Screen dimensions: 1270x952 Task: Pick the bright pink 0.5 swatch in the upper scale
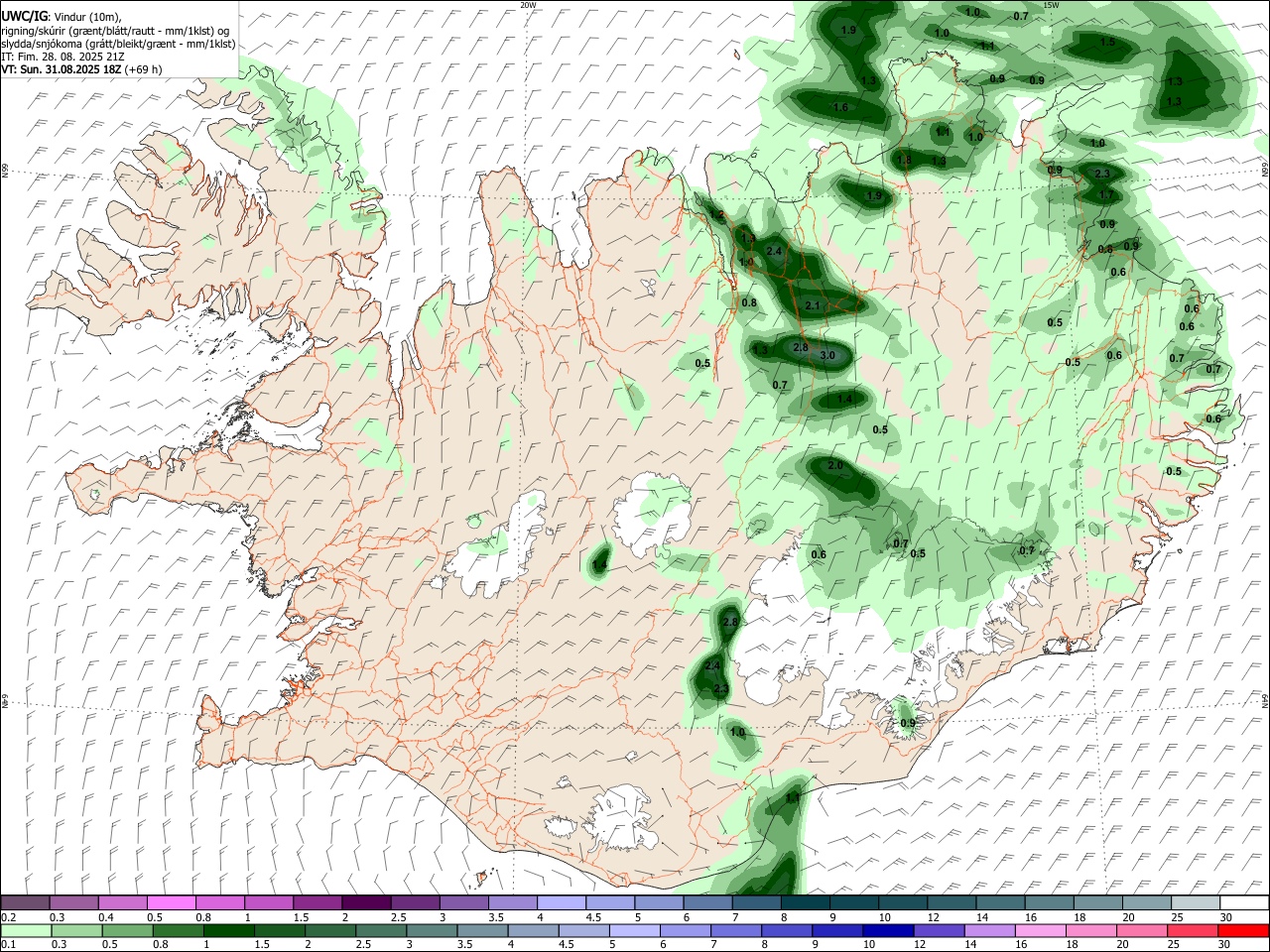172,903
